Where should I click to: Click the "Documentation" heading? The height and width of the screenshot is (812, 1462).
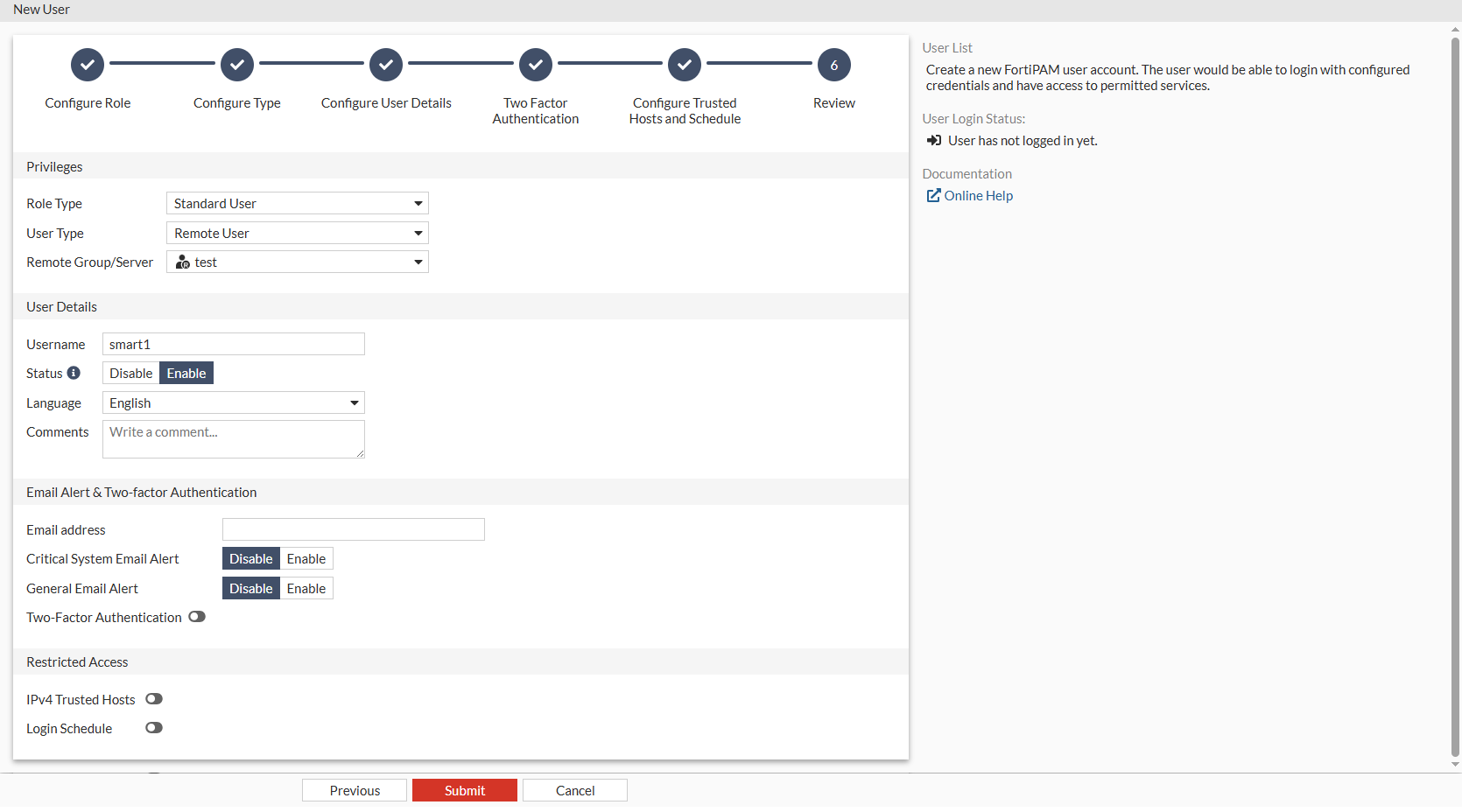pos(966,174)
